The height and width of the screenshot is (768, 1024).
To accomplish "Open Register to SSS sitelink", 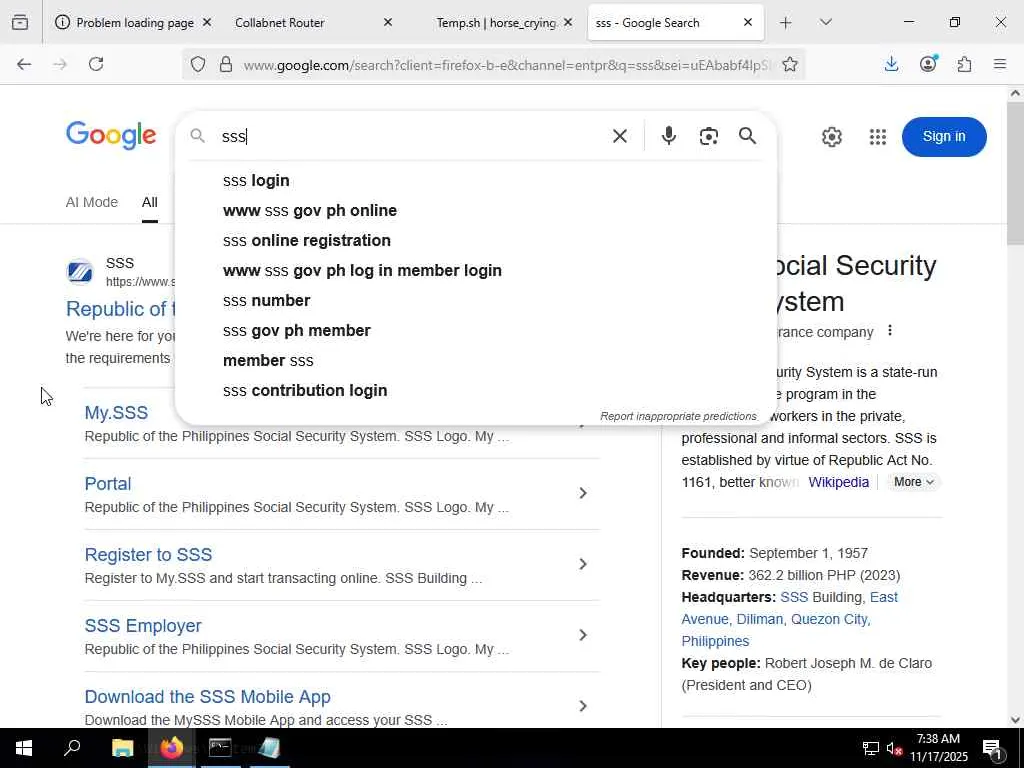I will (x=148, y=555).
